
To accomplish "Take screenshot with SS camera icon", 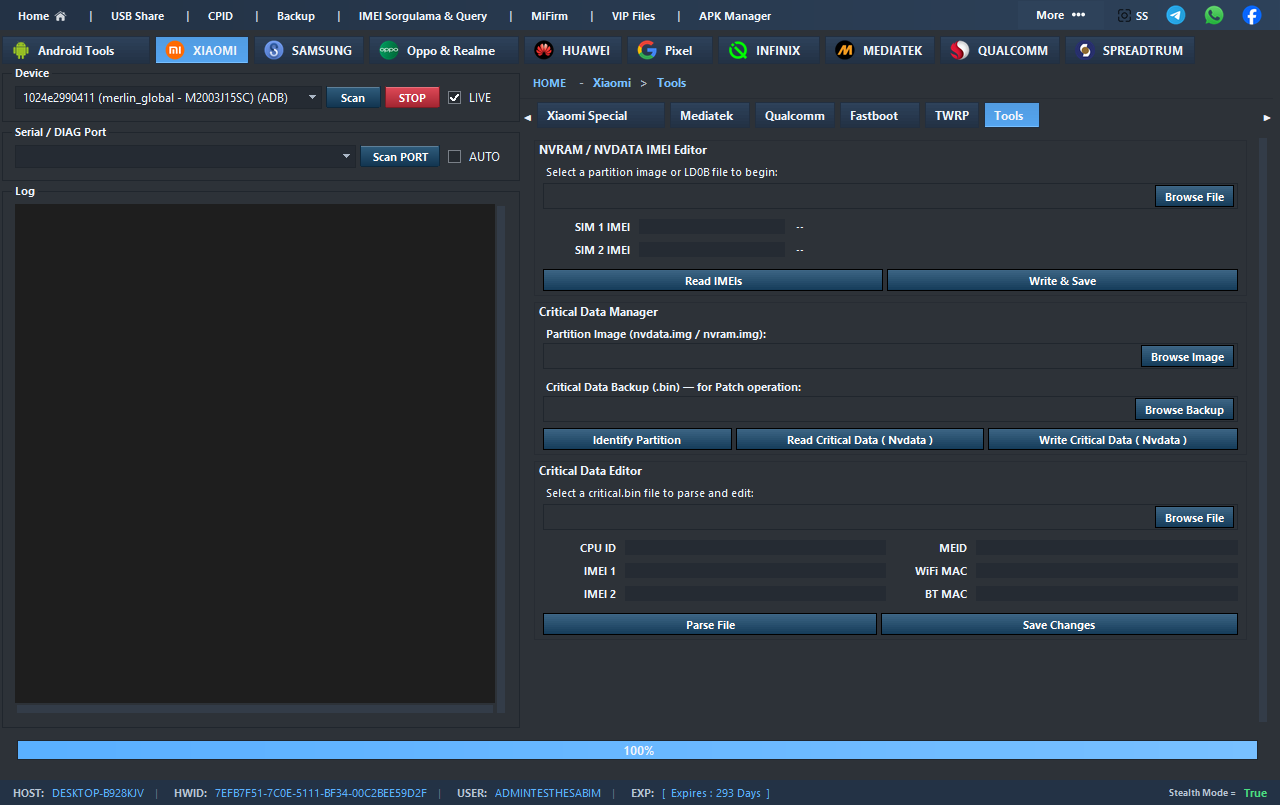I will click(1125, 16).
